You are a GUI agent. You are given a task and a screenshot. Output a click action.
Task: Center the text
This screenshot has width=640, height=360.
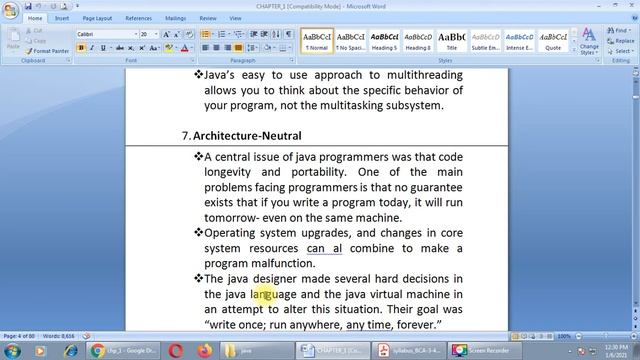click(216, 48)
